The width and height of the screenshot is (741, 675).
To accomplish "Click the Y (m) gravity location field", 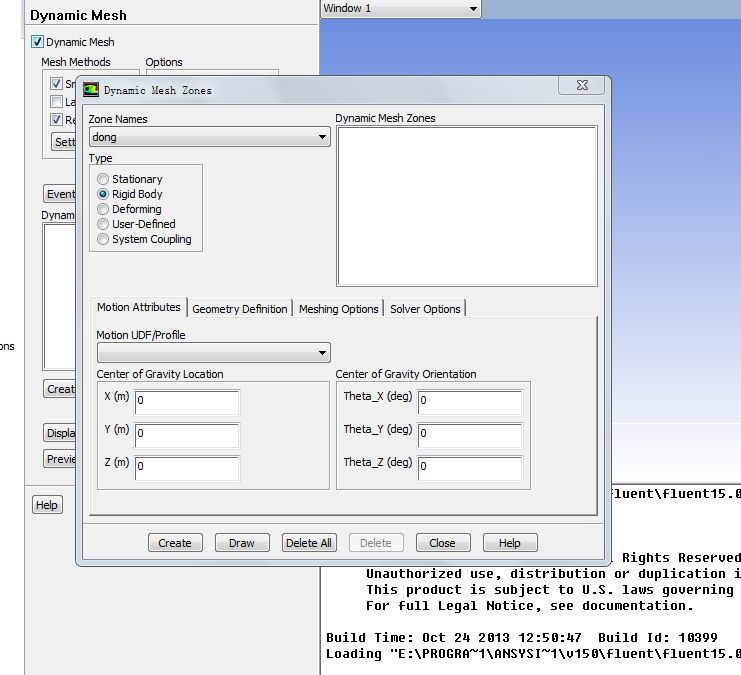I will (x=187, y=435).
